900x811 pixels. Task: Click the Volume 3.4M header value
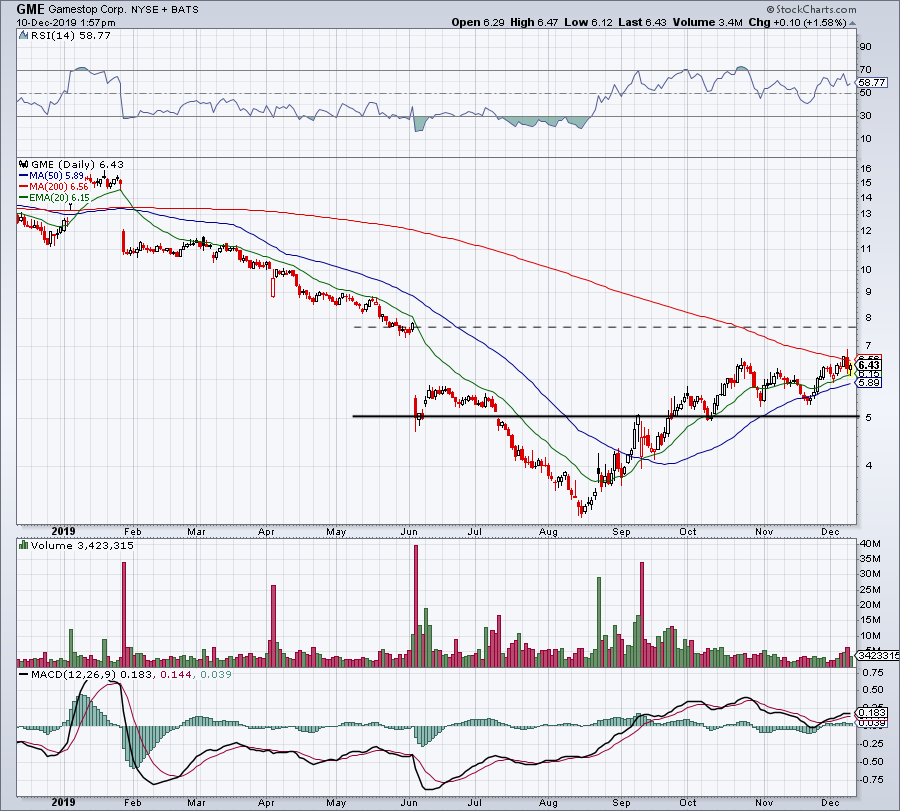(x=707, y=22)
